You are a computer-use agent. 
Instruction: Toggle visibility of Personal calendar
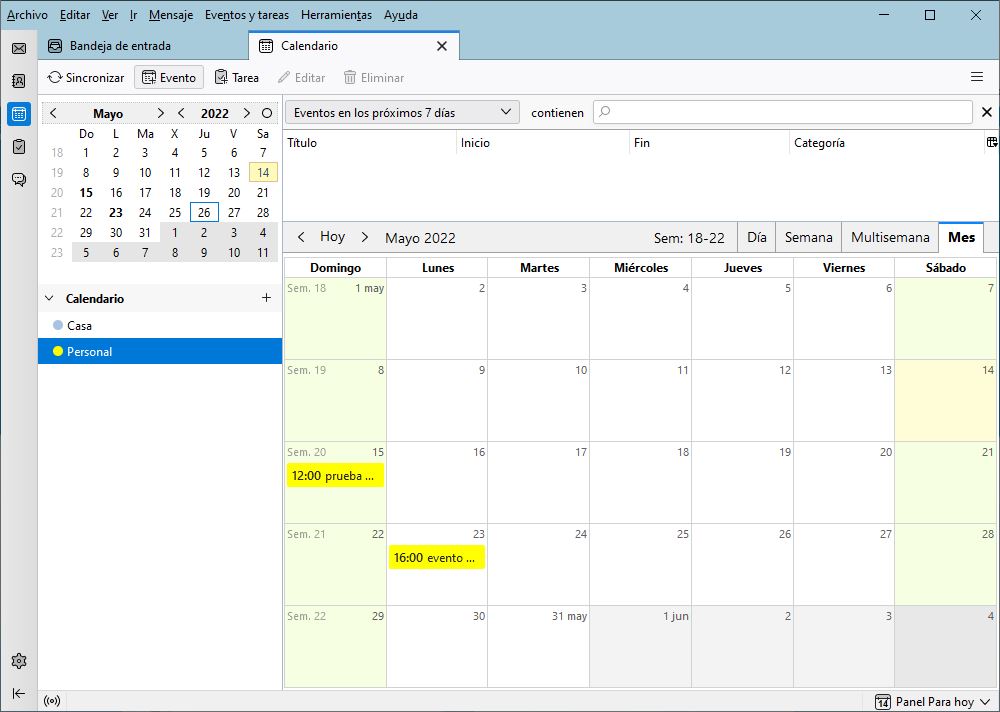coord(58,351)
